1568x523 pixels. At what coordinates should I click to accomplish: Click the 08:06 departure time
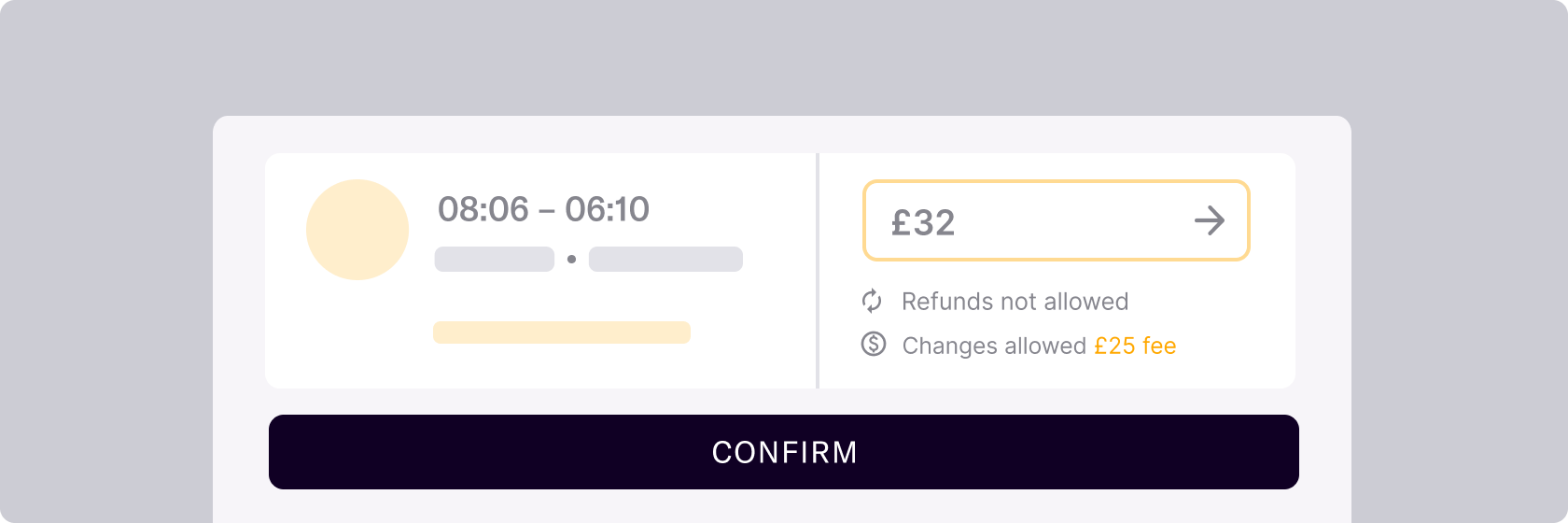pyautogui.click(x=483, y=209)
